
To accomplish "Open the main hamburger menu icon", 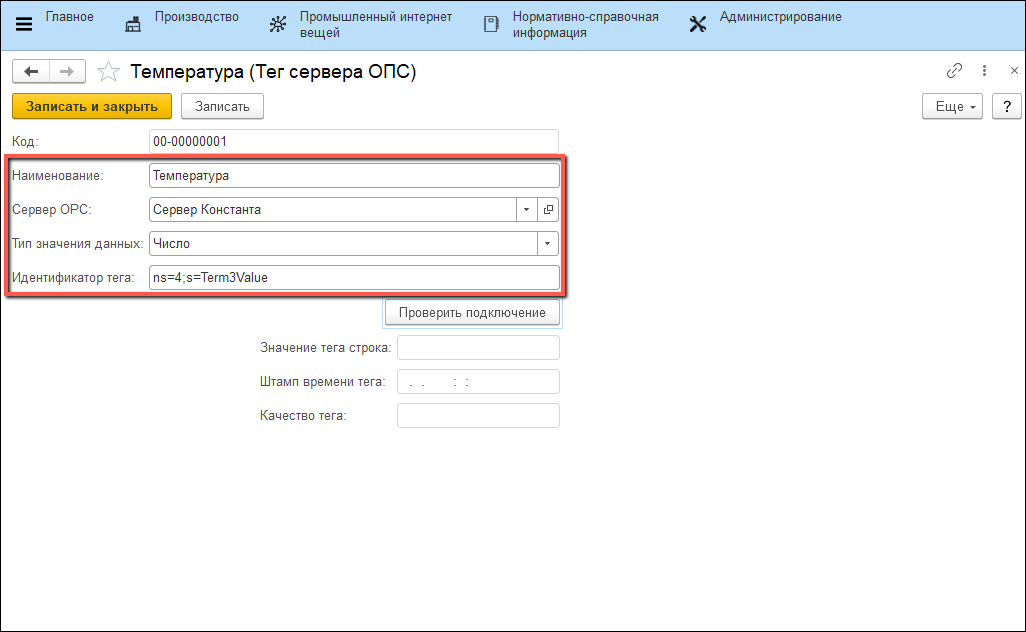I will coord(24,25).
